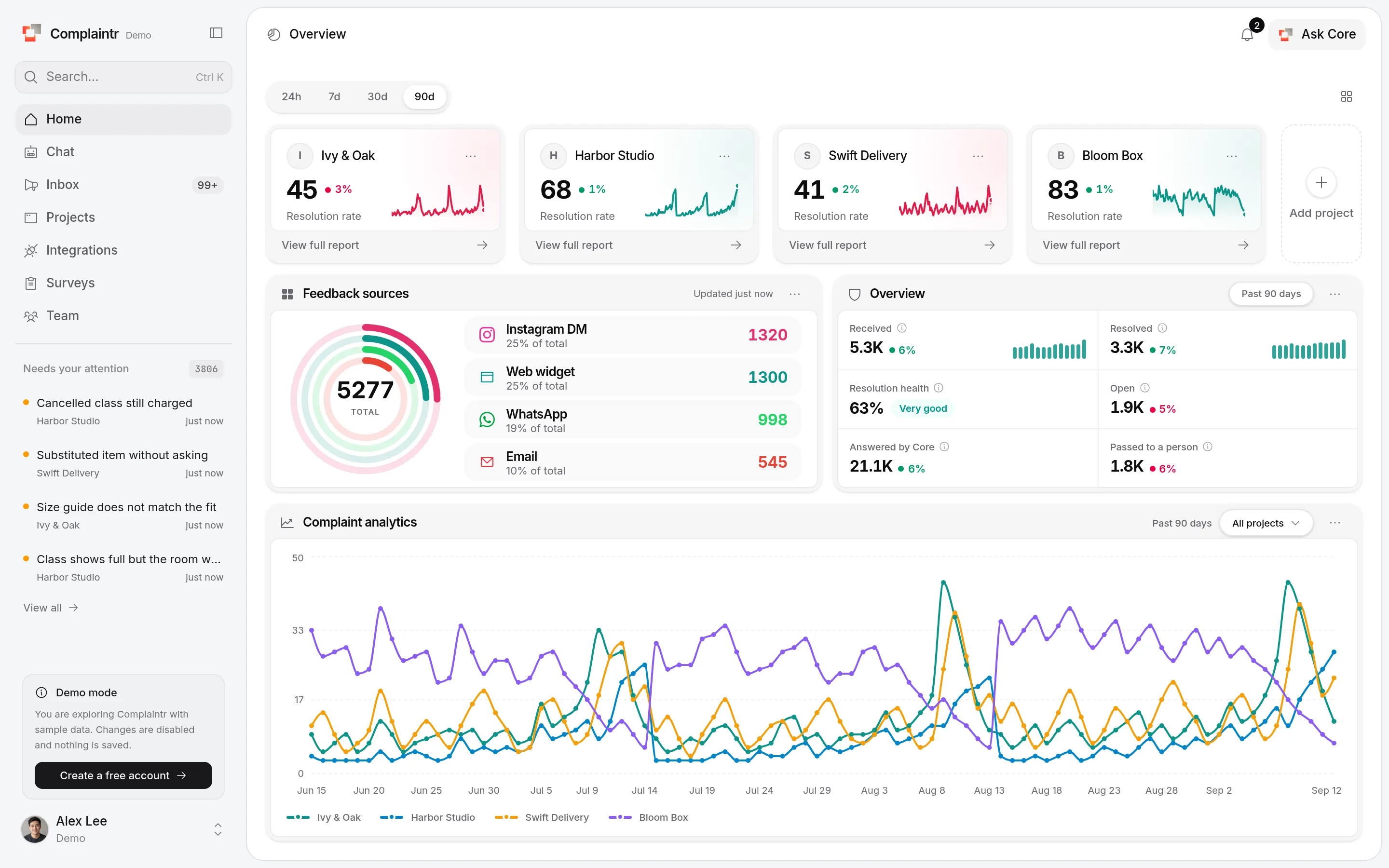The width and height of the screenshot is (1389, 868).
Task: Open Bloom Box card options menu
Action: click(x=1232, y=156)
